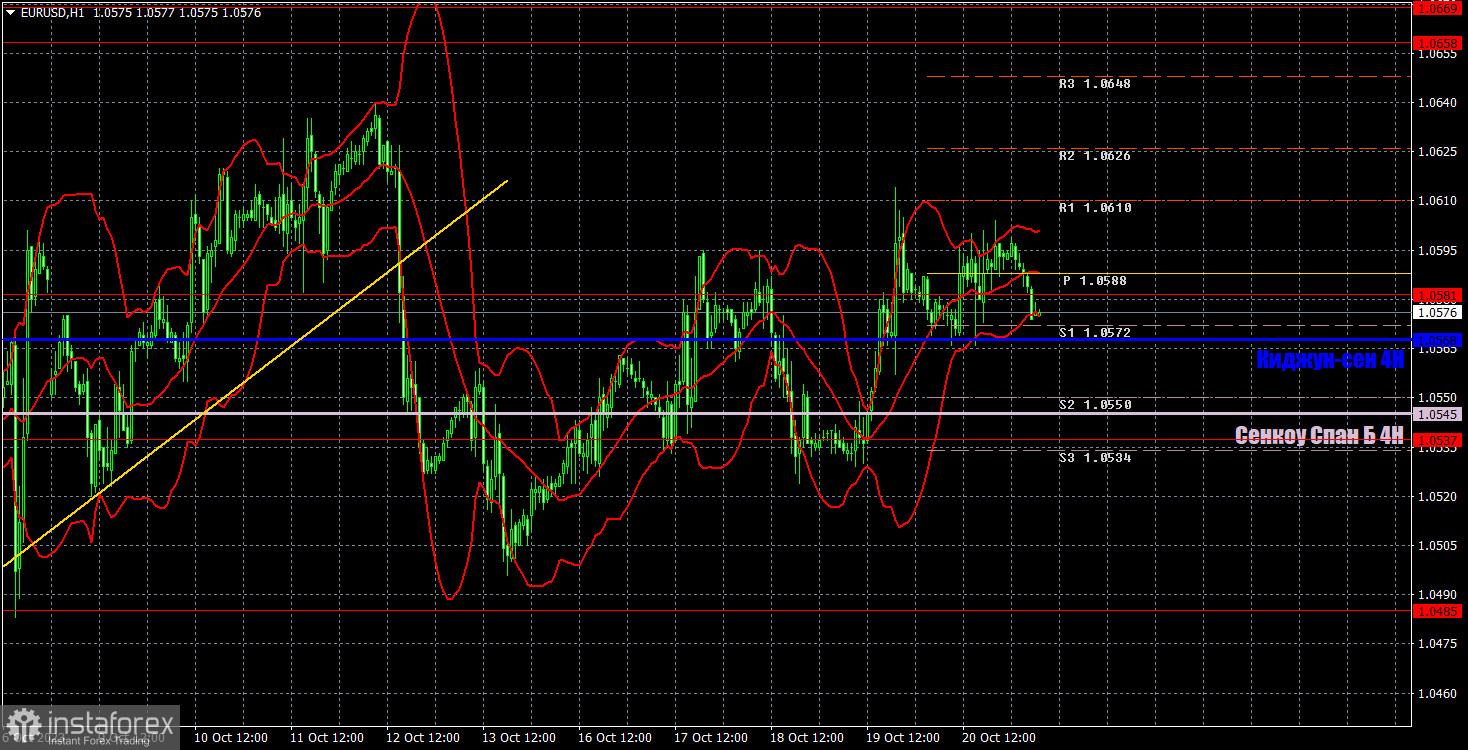Click the instaforex gear logo icon

(23, 725)
